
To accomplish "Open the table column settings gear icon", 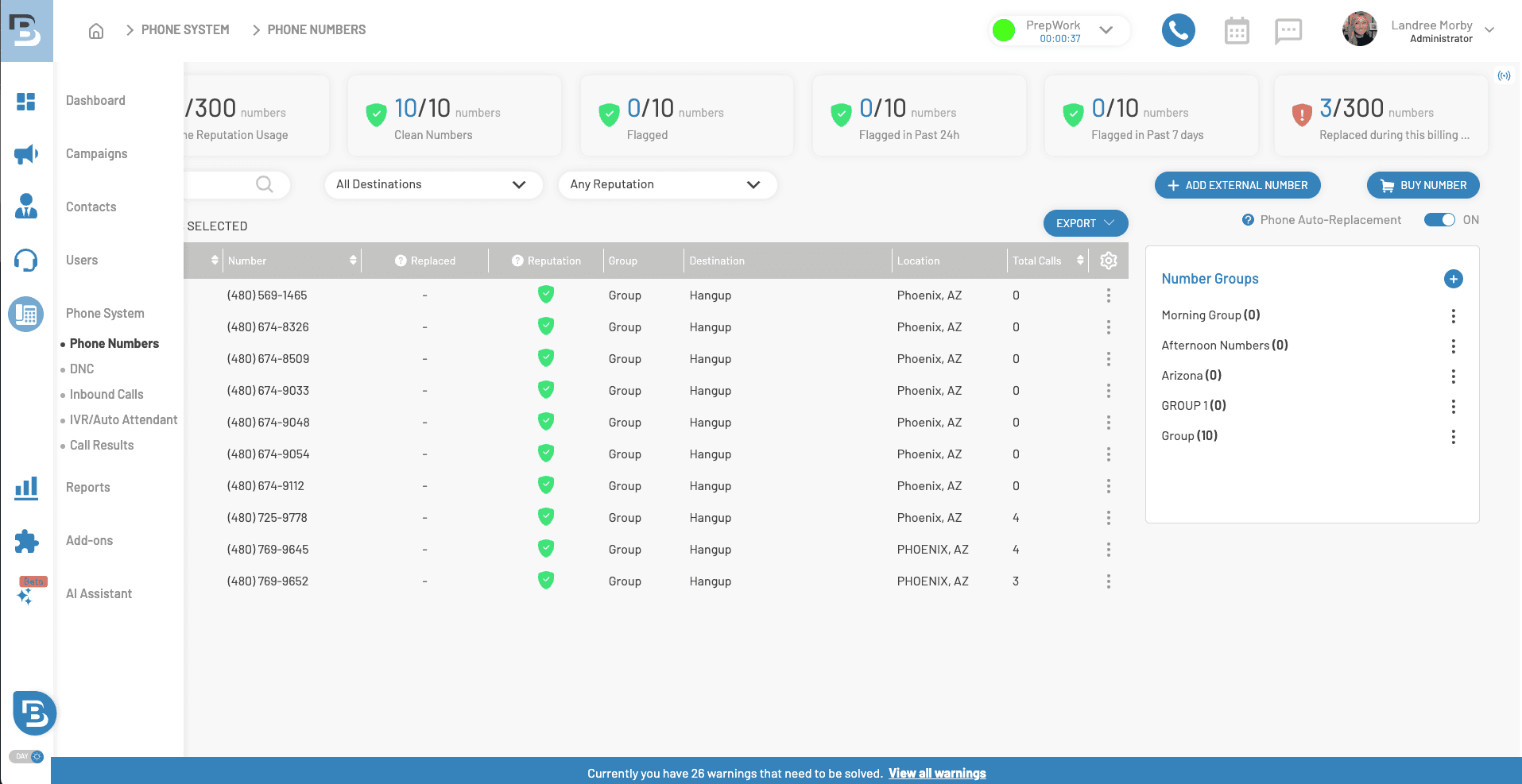I will [x=1108, y=260].
